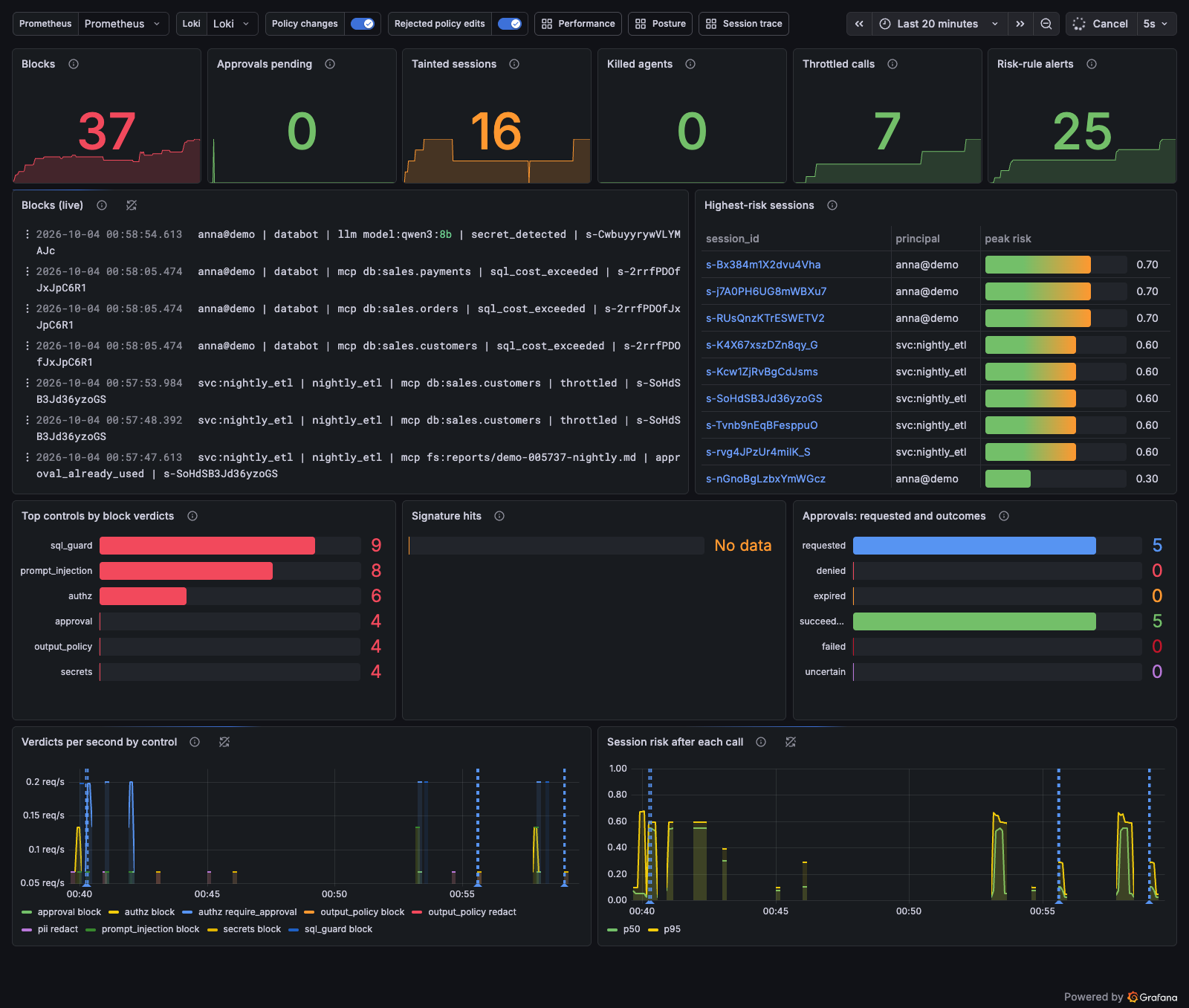
Task: Cancel the running dashboard refresh
Action: click(x=1101, y=24)
